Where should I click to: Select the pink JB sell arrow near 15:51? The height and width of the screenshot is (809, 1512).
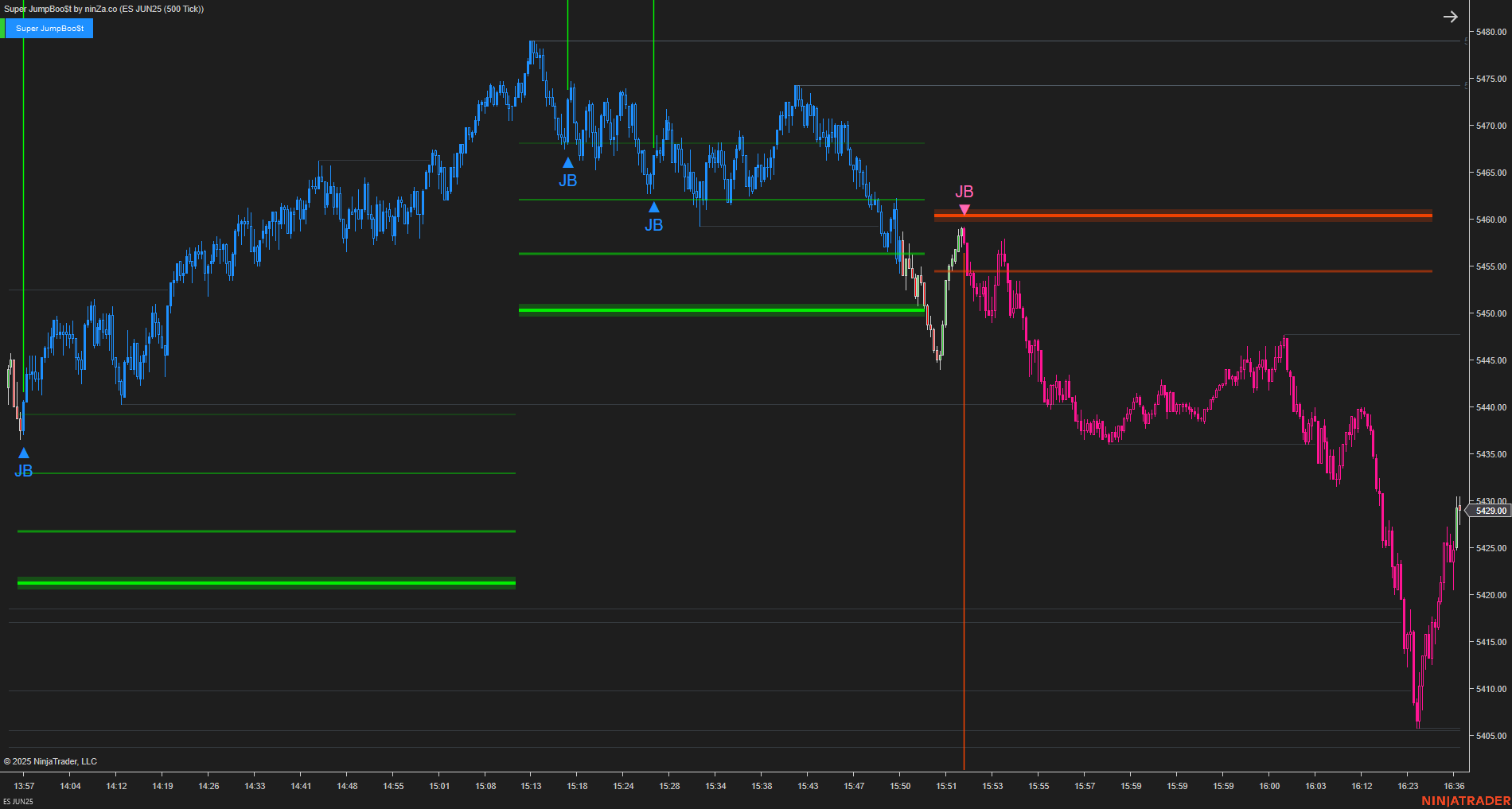[964, 209]
